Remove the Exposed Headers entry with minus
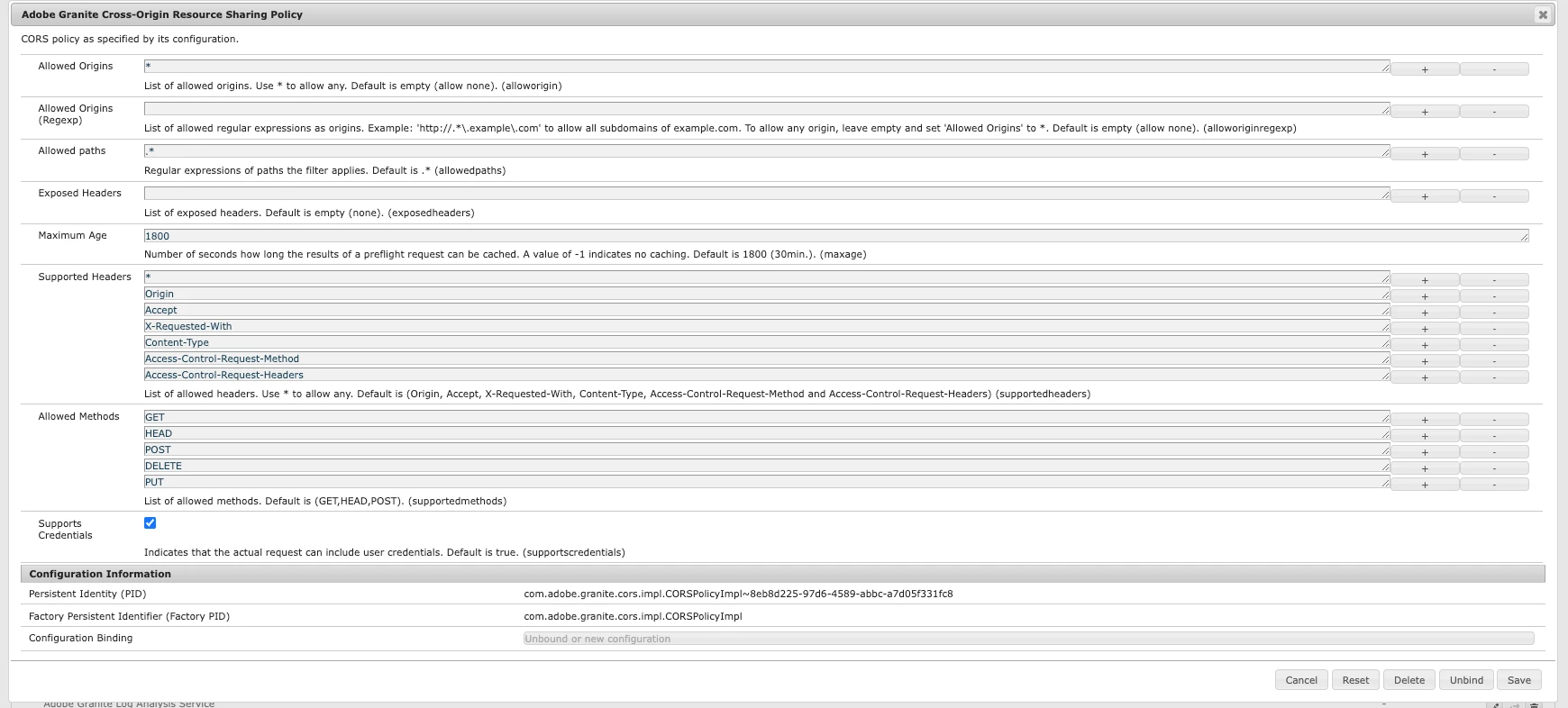Screen dimensions: 1568x708 [1494, 196]
